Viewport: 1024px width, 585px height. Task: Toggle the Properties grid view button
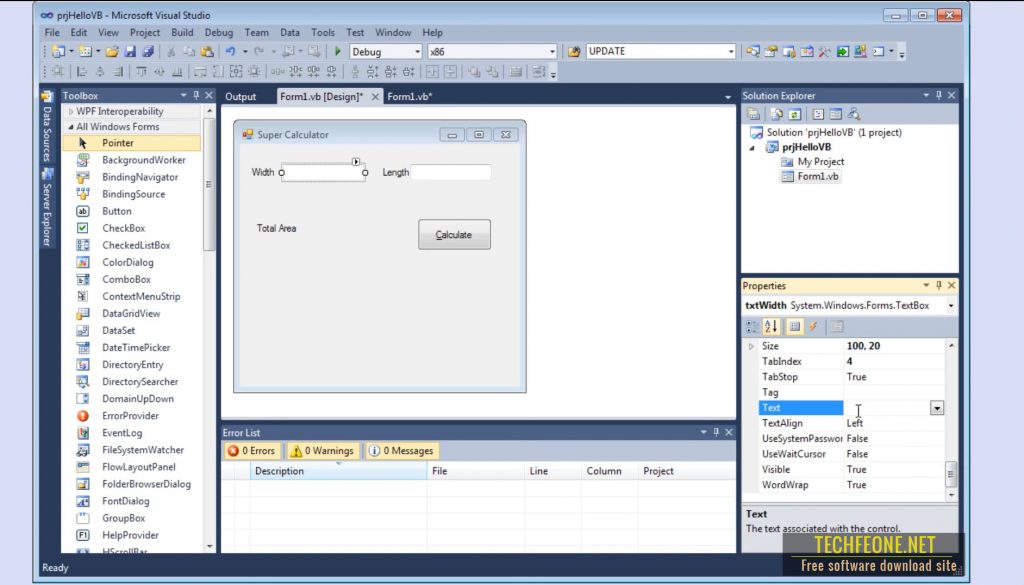(794, 326)
